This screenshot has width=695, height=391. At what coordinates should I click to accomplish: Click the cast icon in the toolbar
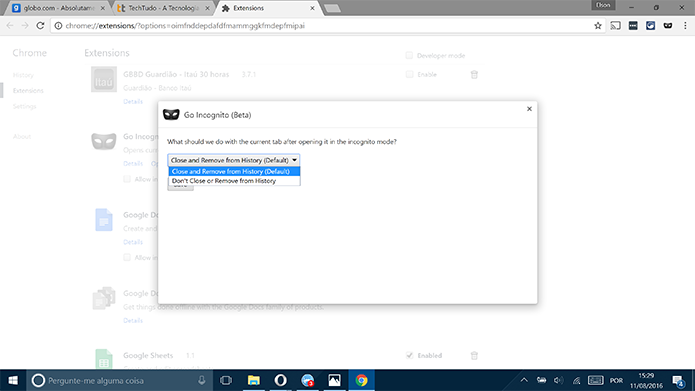click(615, 26)
